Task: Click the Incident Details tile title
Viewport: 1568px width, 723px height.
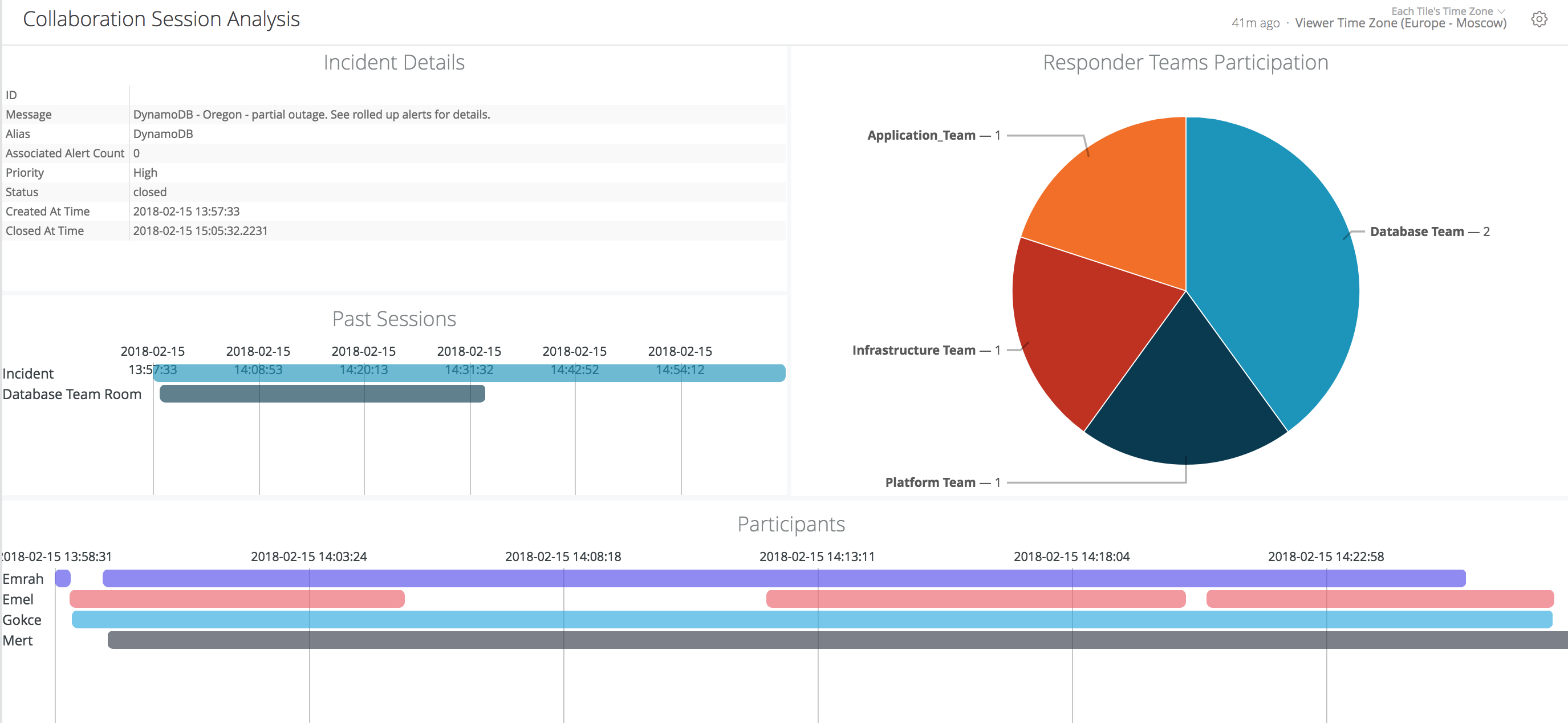Action: point(394,63)
